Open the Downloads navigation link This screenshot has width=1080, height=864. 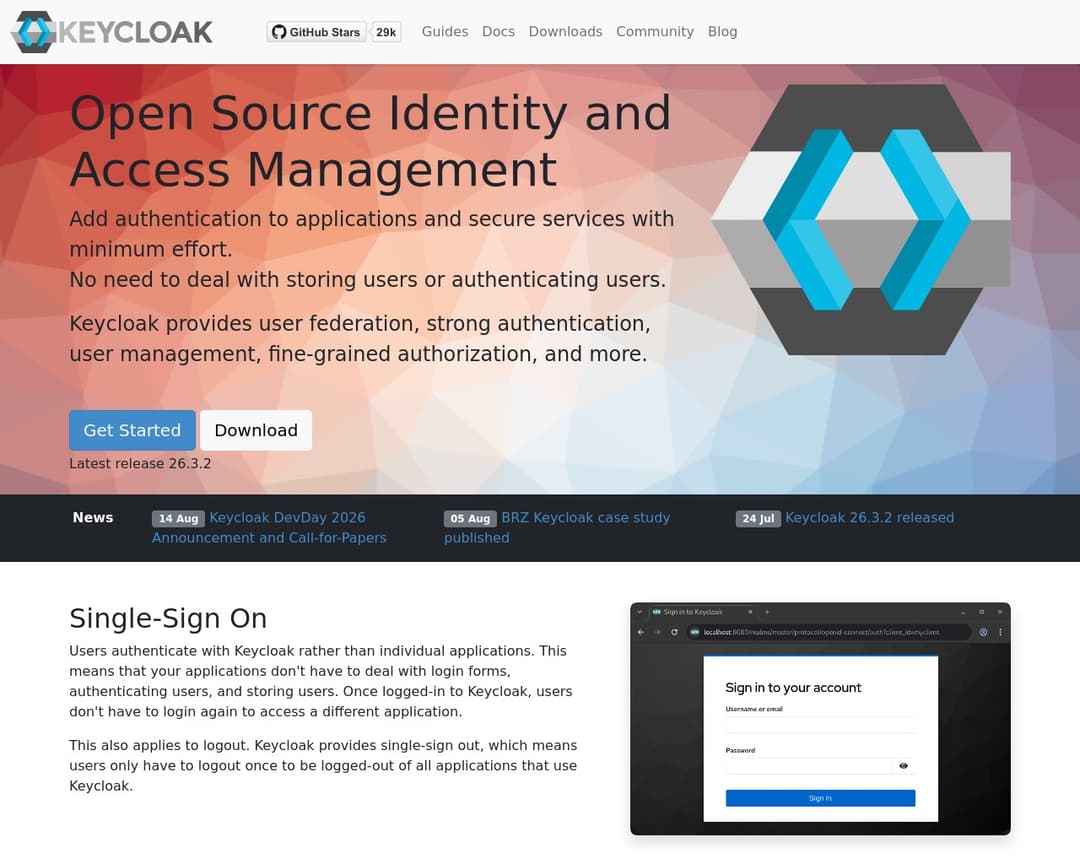click(x=565, y=32)
